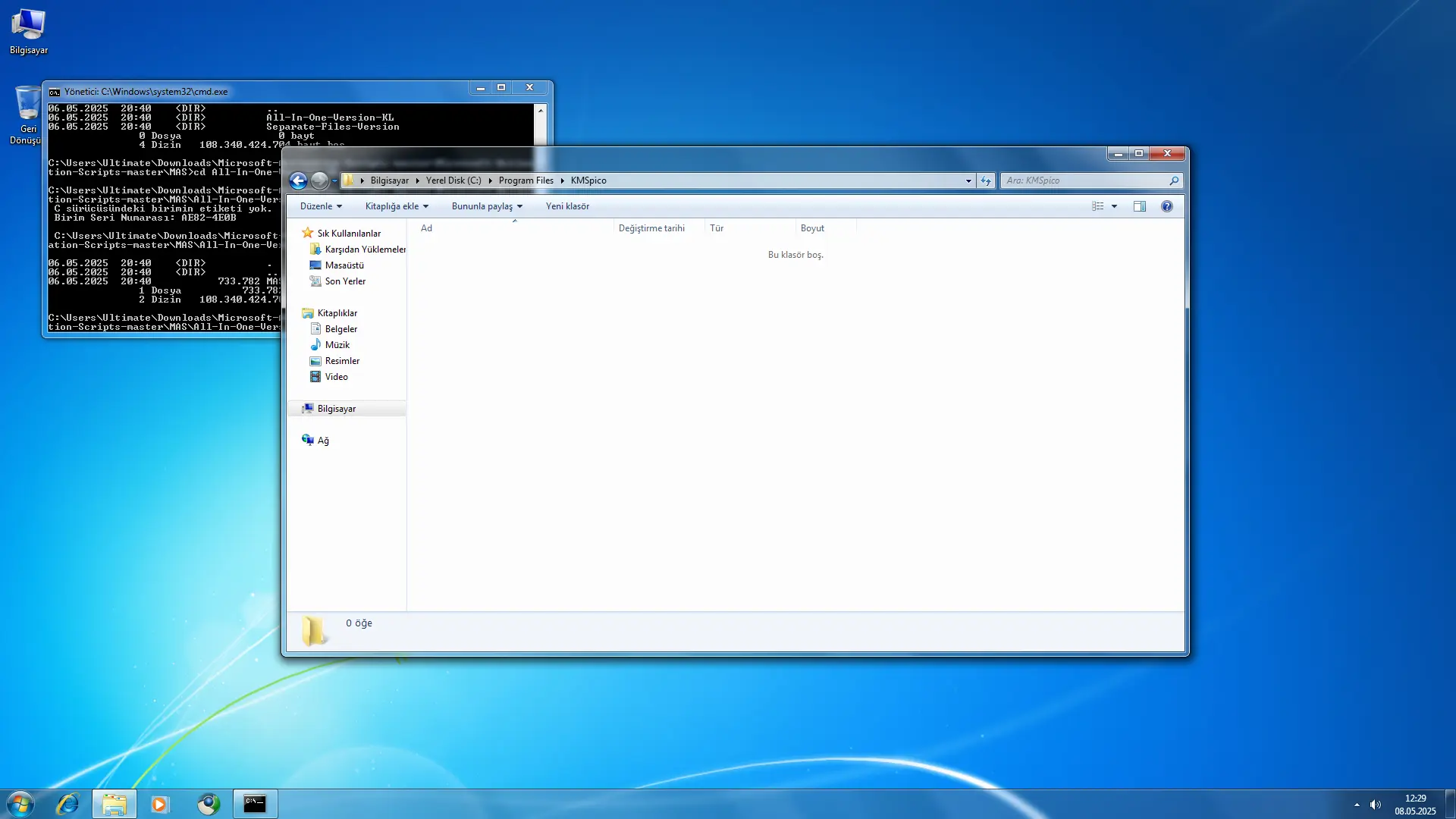This screenshot has height=819, width=1456.
Task: Click the change view icon
Action: coord(1097,206)
